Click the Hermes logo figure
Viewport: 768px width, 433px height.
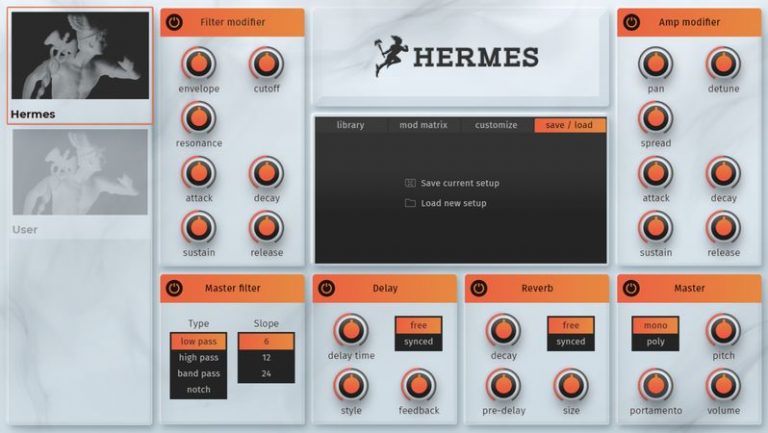tap(391, 57)
